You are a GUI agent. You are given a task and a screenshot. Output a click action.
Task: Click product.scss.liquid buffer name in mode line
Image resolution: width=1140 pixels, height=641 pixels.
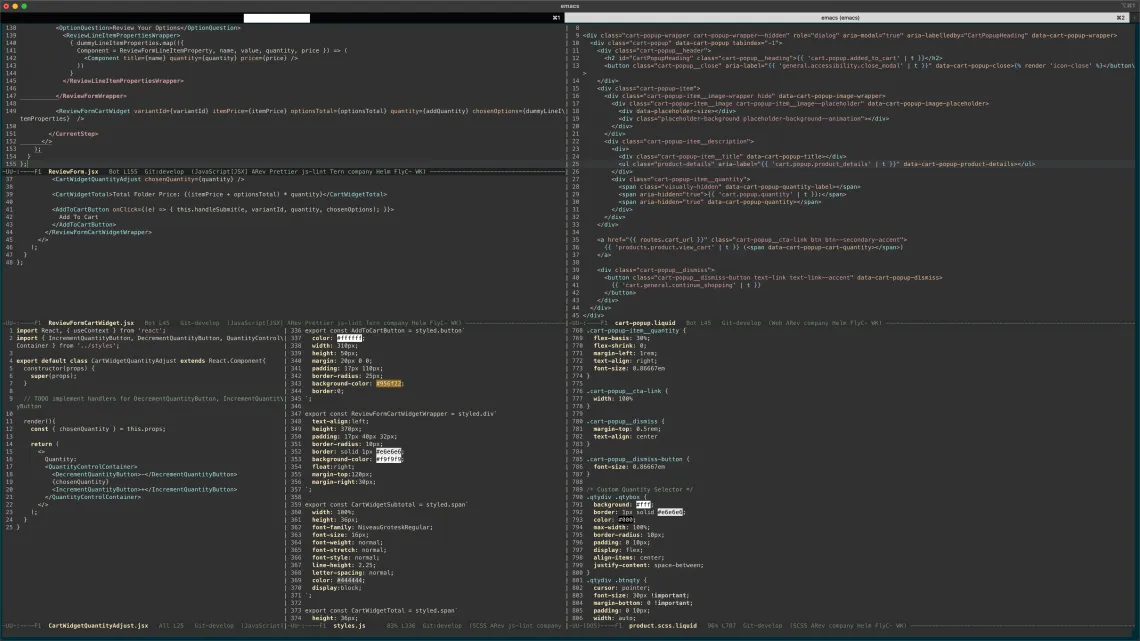point(662,625)
